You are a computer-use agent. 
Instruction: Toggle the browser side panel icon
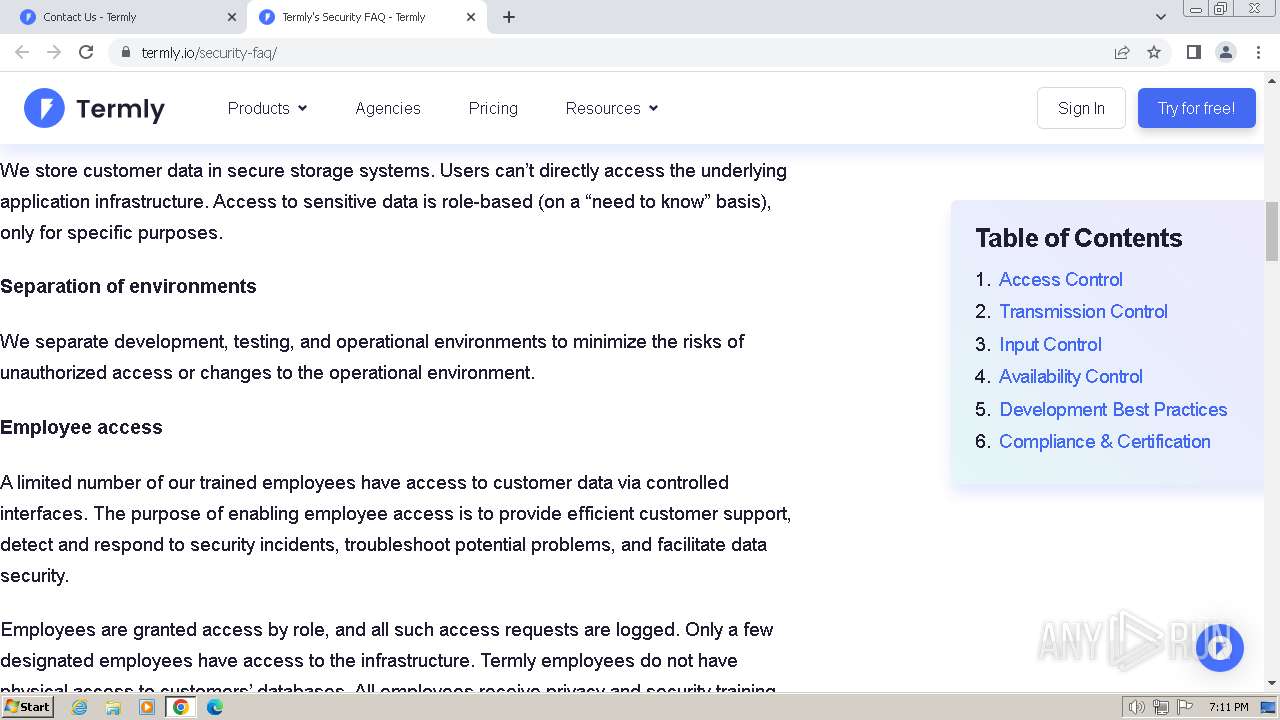pos(1193,52)
